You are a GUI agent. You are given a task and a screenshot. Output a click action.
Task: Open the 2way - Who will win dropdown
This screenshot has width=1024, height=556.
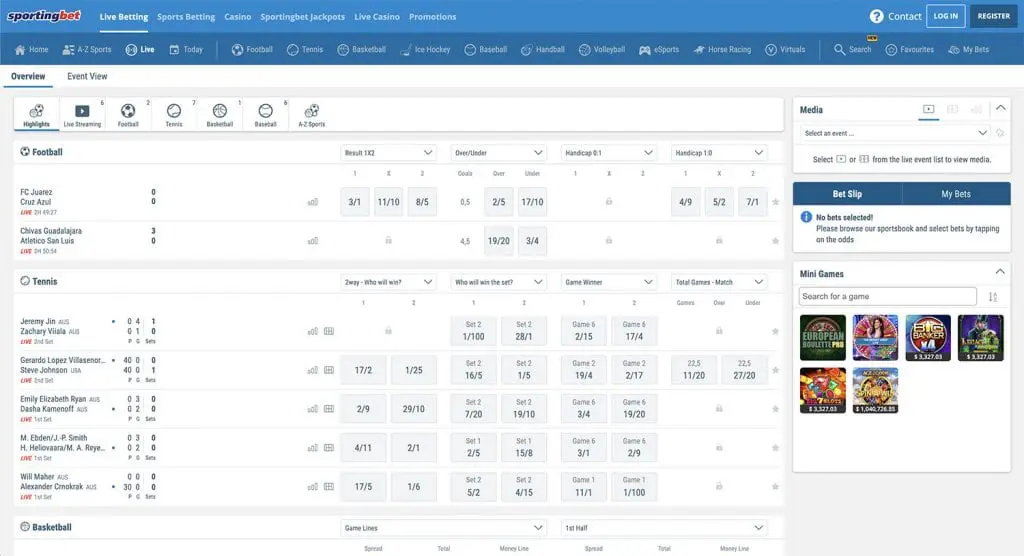point(389,282)
